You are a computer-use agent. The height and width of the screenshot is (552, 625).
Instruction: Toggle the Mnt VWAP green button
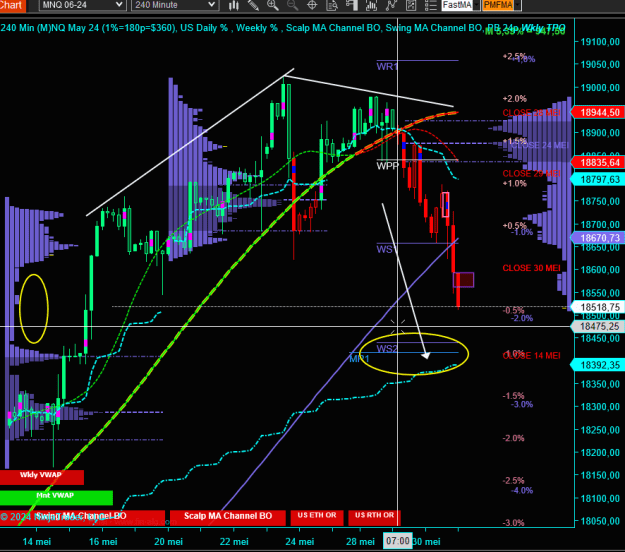point(56,497)
